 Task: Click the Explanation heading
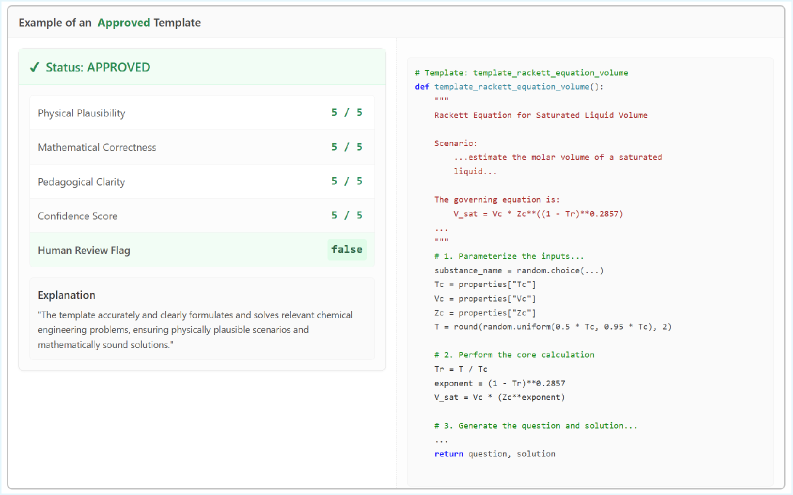66,295
